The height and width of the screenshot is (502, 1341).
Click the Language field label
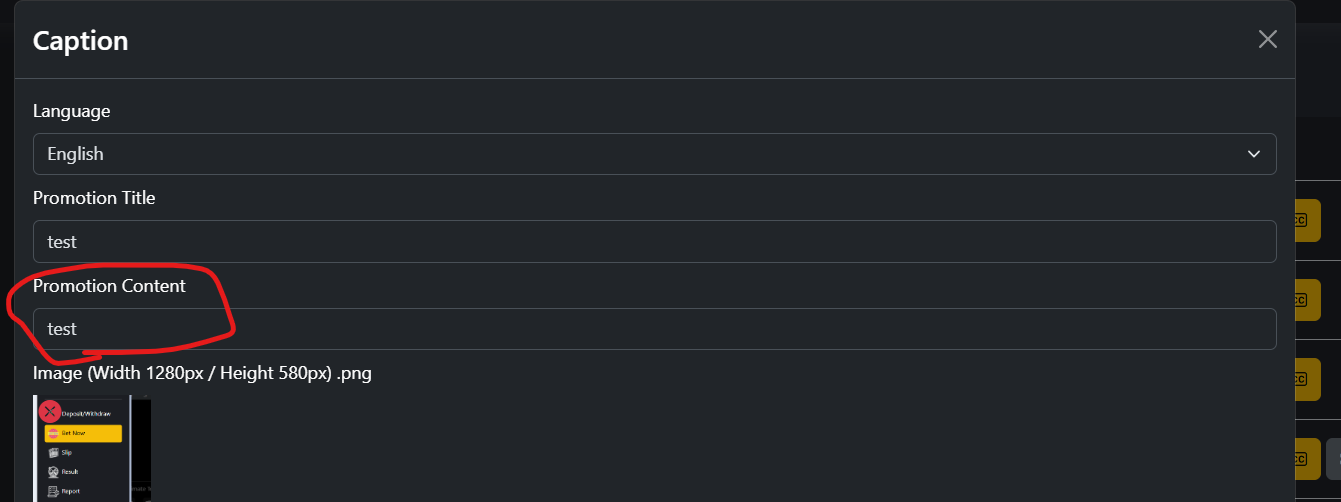(72, 111)
